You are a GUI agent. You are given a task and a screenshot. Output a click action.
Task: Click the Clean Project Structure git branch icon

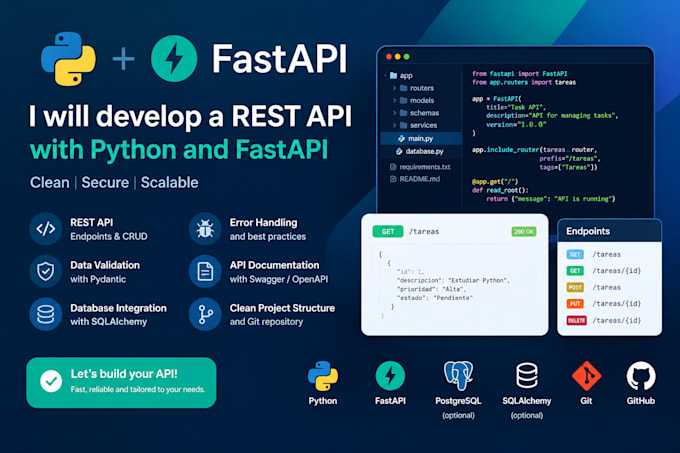tap(205, 314)
